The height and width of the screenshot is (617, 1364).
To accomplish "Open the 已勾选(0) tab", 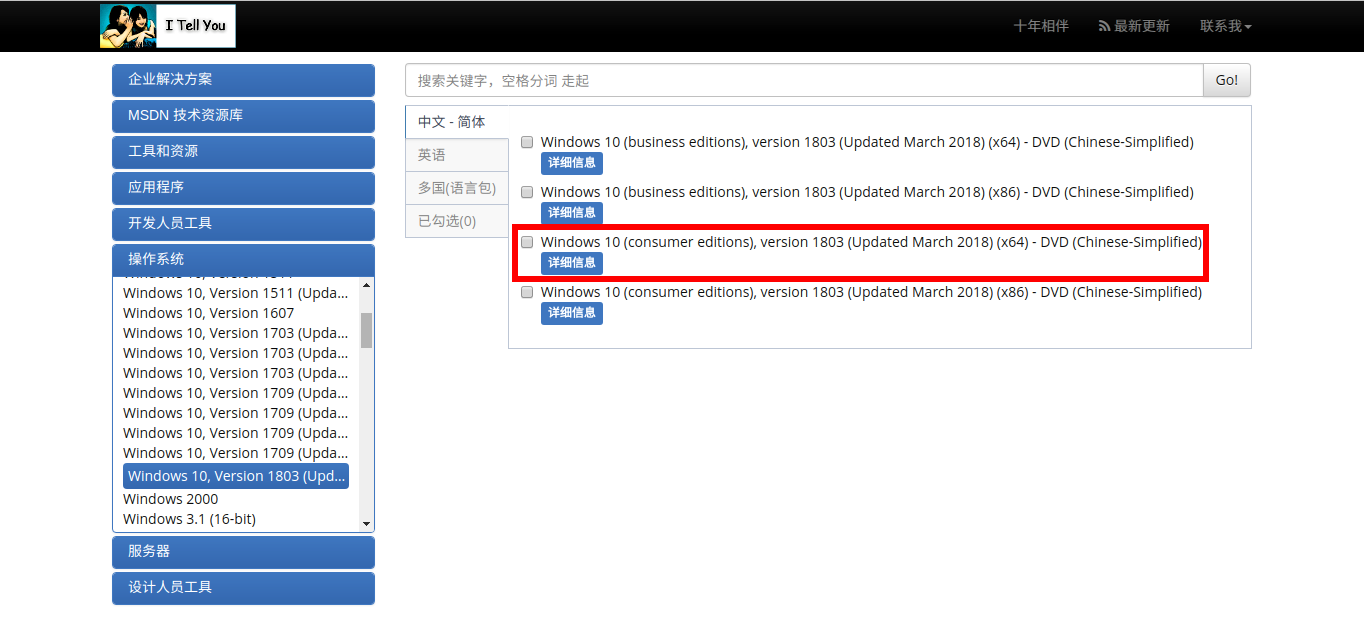I will (x=457, y=221).
